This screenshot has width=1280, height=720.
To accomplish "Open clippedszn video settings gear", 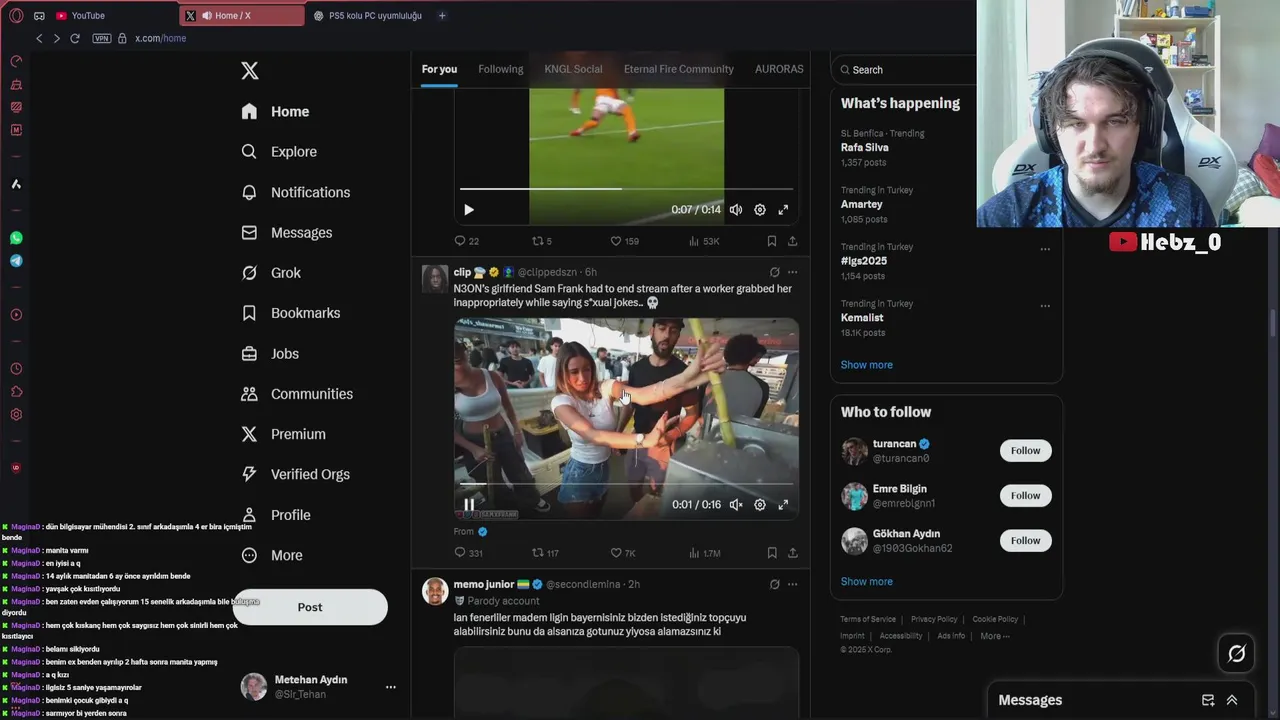I will point(760,505).
